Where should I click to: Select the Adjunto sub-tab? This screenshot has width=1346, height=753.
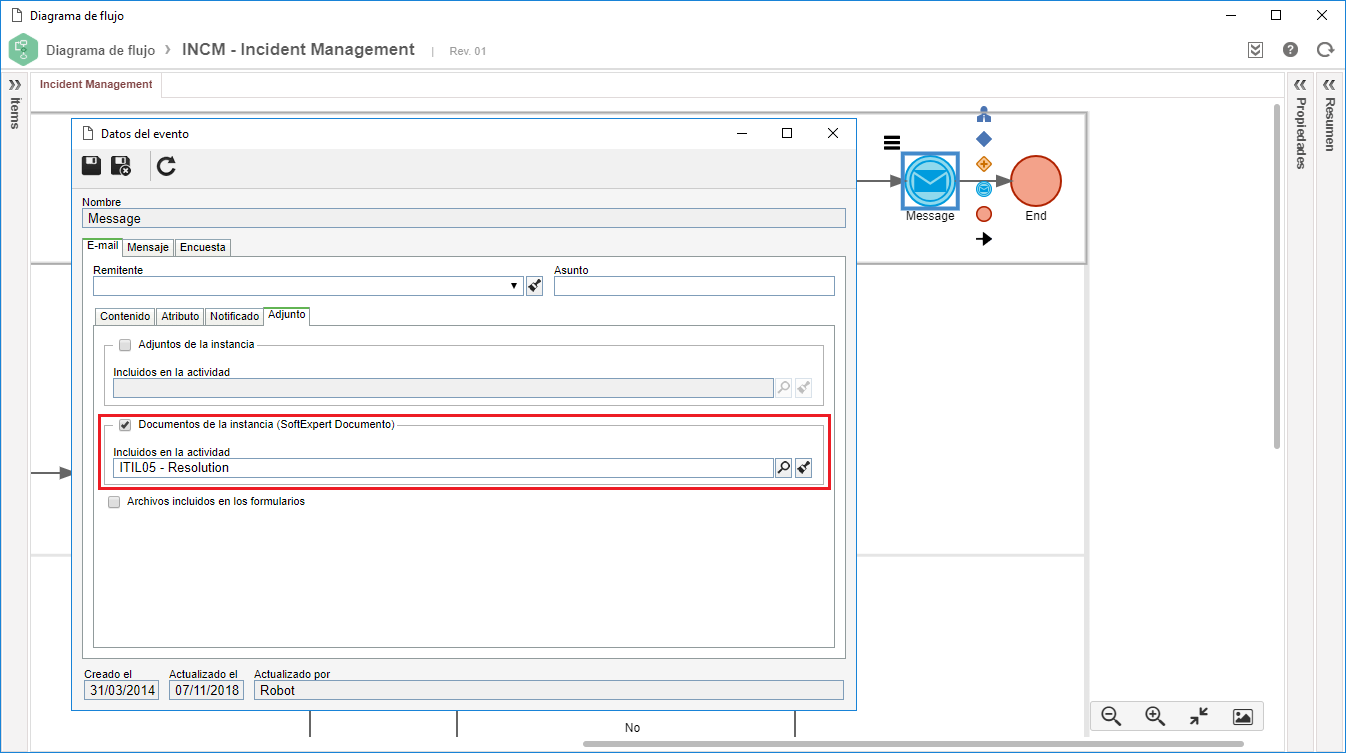pos(287,315)
